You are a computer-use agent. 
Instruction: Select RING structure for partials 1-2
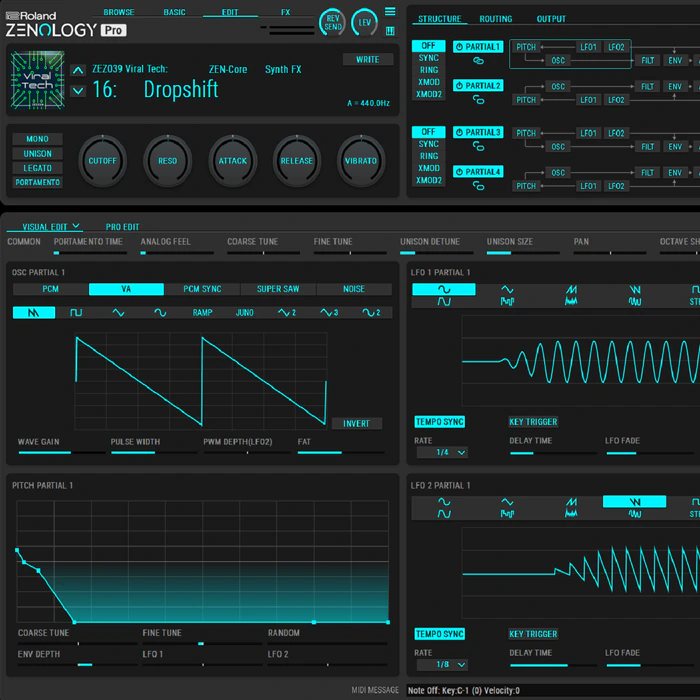pyautogui.click(x=429, y=70)
